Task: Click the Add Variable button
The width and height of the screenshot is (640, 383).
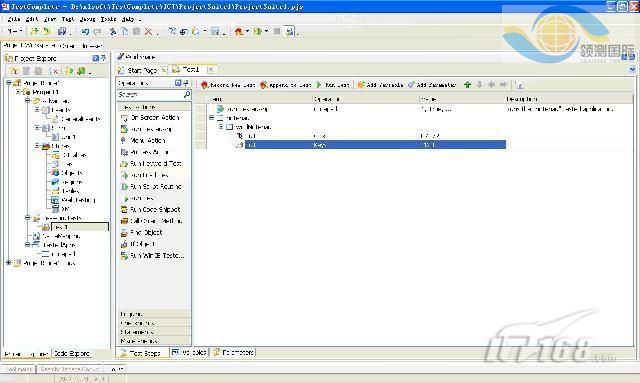Action: pos(380,85)
